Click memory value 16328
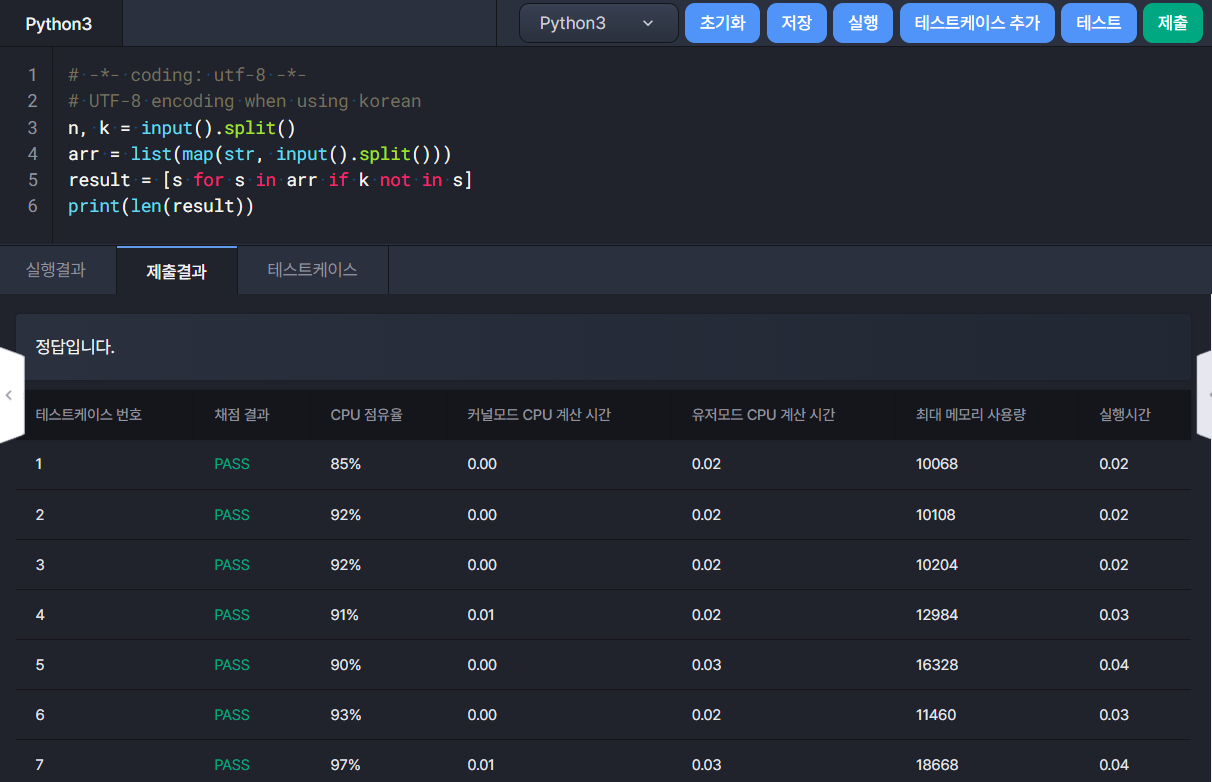 pyautogui.click(x=937, y=665)
